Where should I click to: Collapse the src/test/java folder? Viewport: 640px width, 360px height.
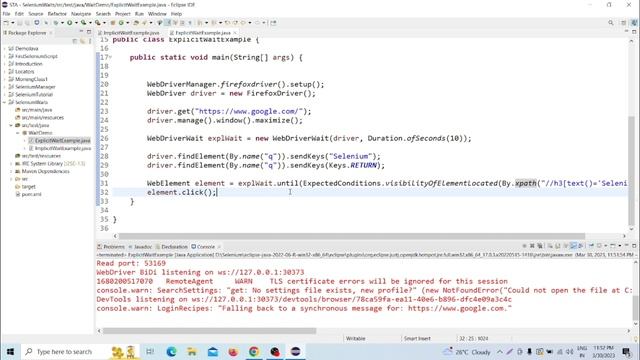coord(11,125)
